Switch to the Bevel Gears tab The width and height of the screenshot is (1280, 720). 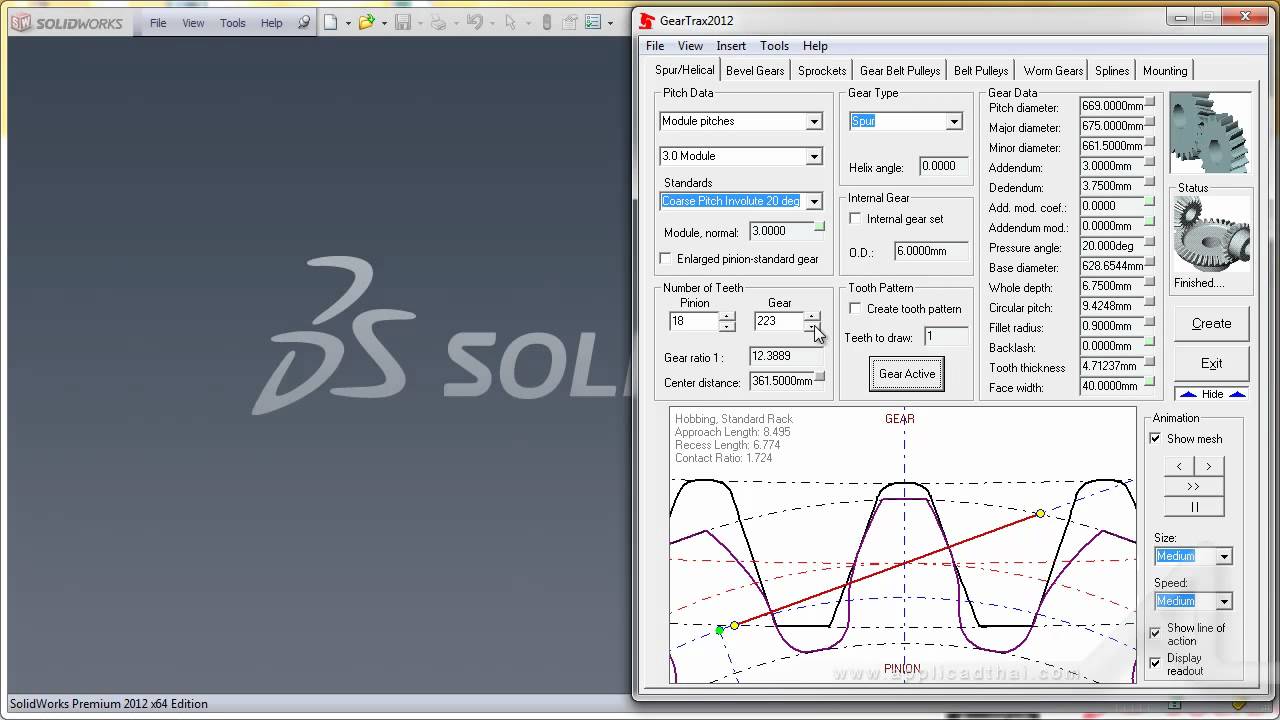coord(755,71)
